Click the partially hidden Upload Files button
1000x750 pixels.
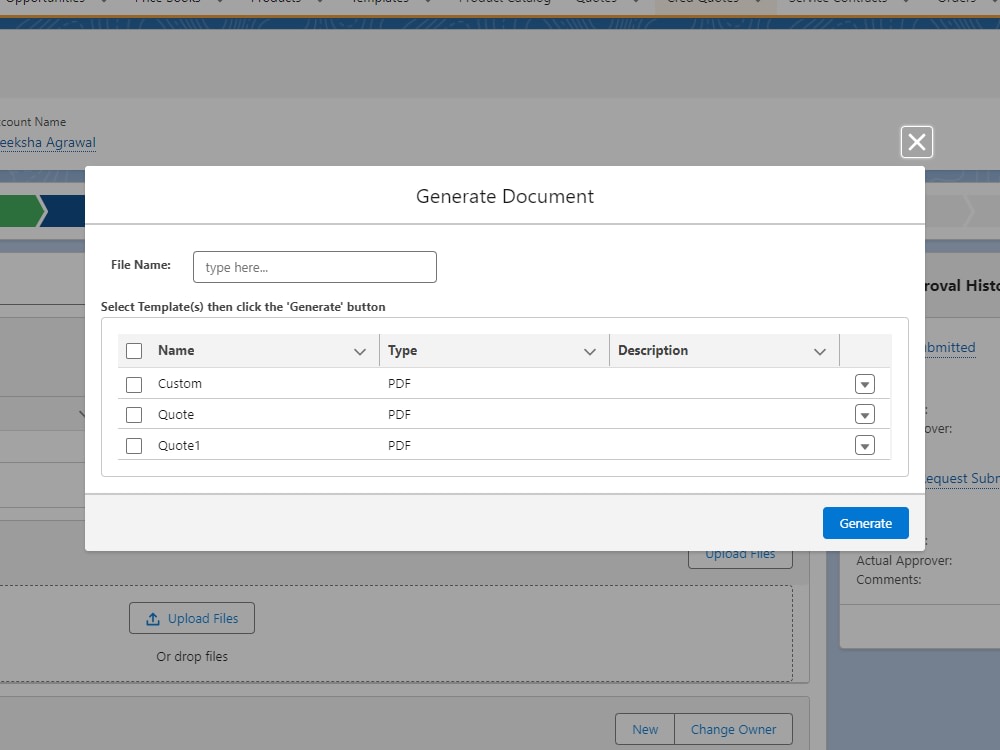[x=740, y=559]
